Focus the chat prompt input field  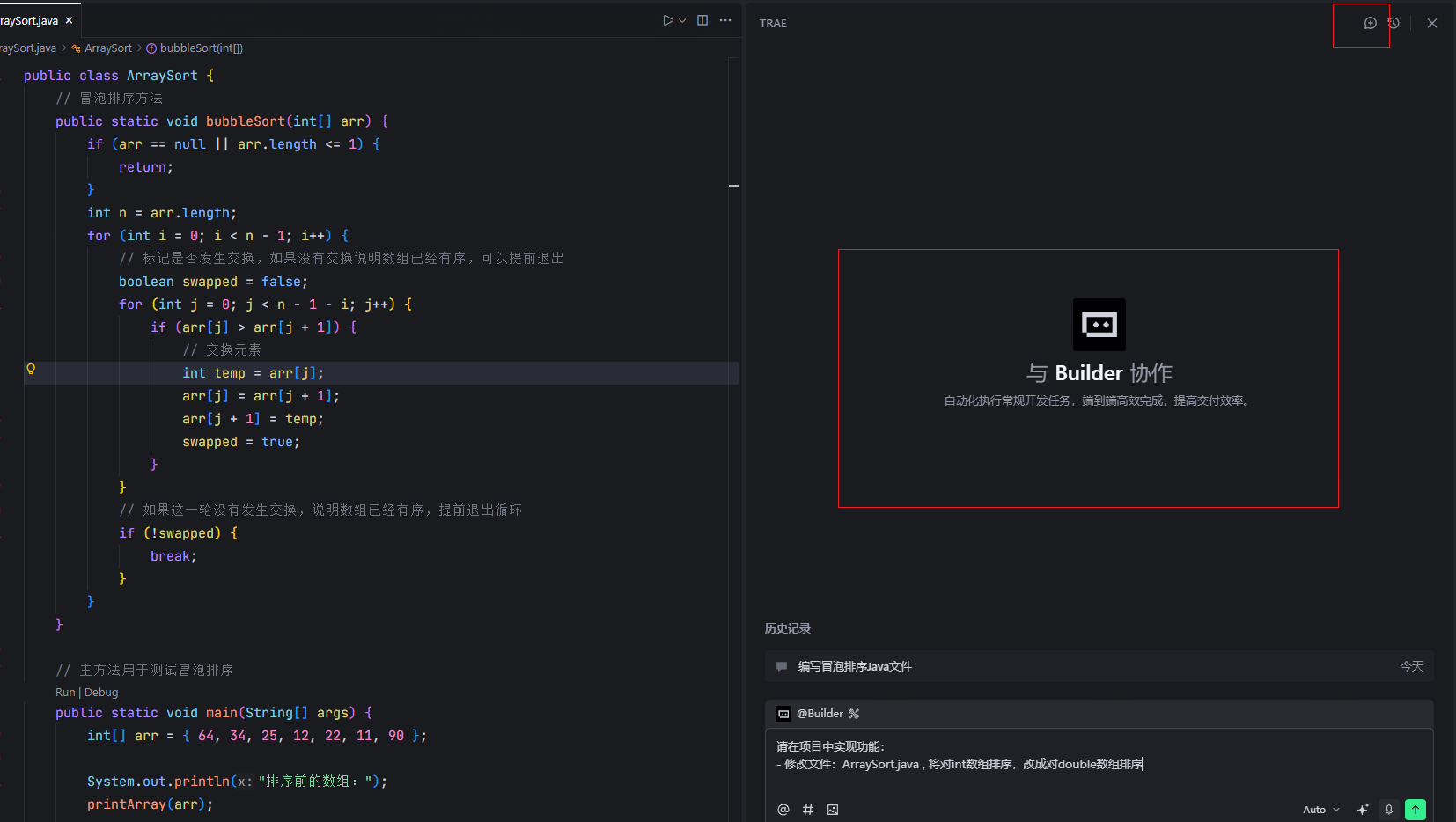[1099, 764]
